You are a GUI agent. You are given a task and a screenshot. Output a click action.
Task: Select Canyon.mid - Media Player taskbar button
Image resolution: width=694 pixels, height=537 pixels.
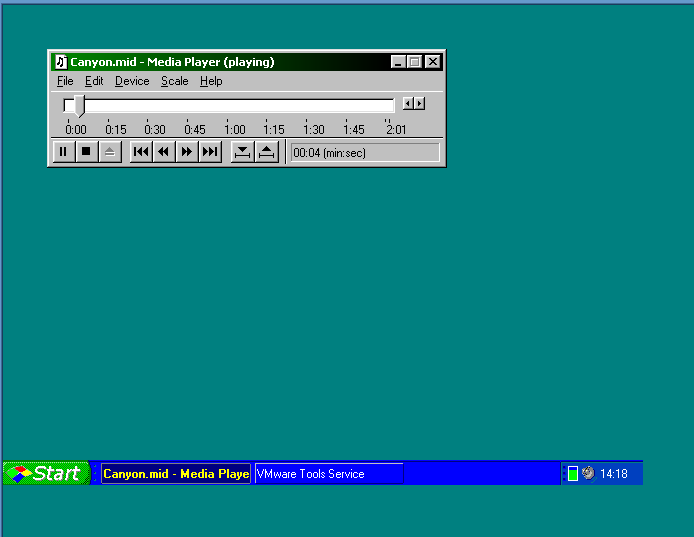[x=176, y=474]
